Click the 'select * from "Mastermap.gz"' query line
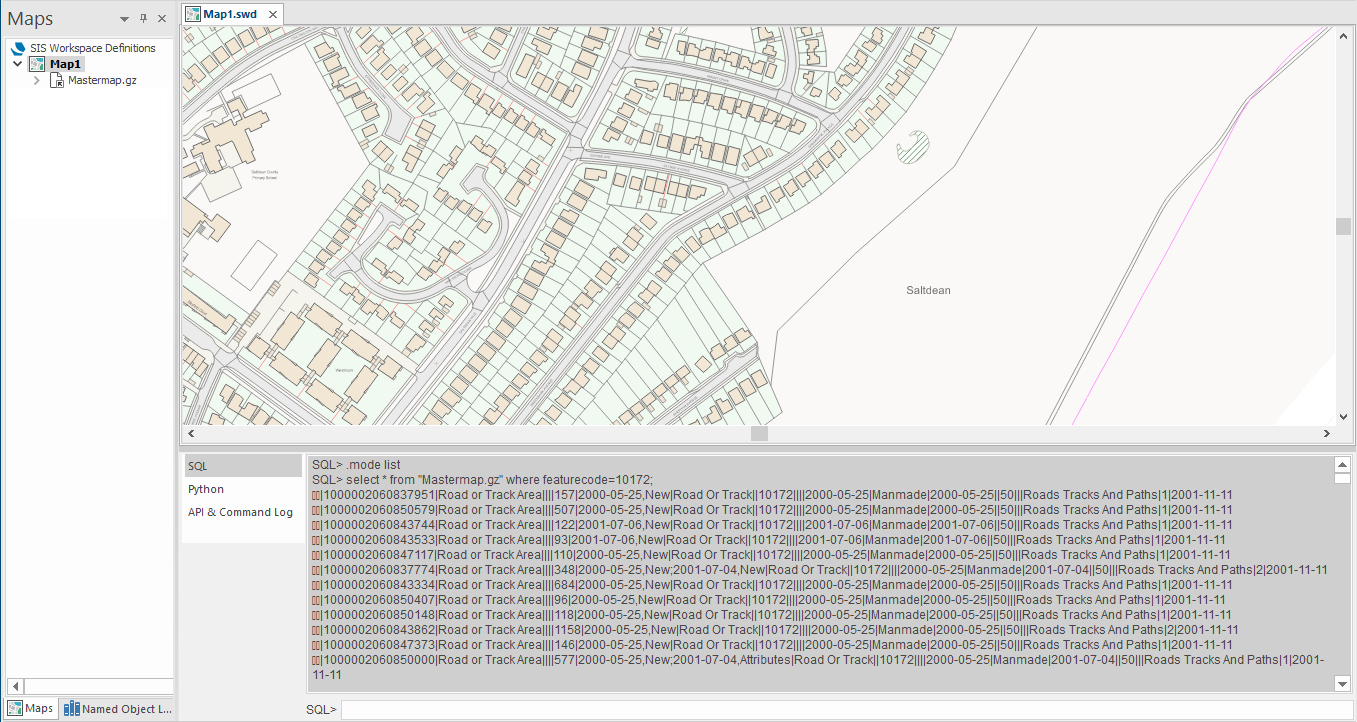 click(482, 480)
